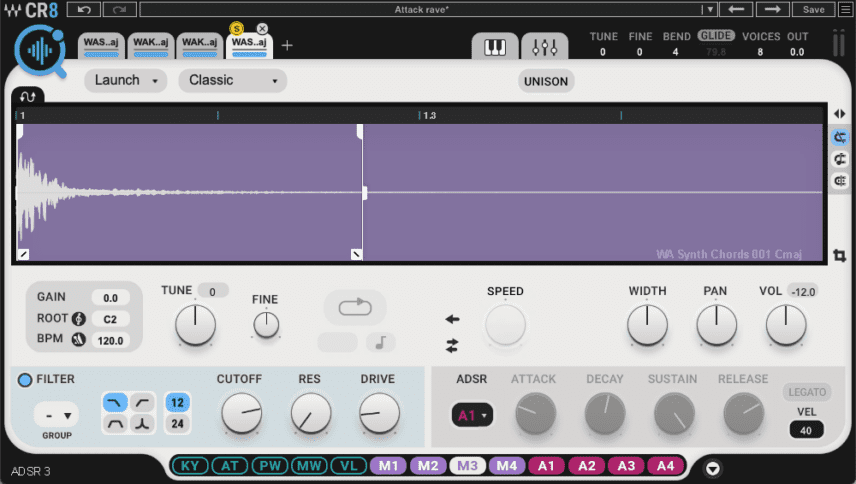Click the root note detect icon
Image resolution: width=856 pixels, height=484 pixels.
point(79,319)
